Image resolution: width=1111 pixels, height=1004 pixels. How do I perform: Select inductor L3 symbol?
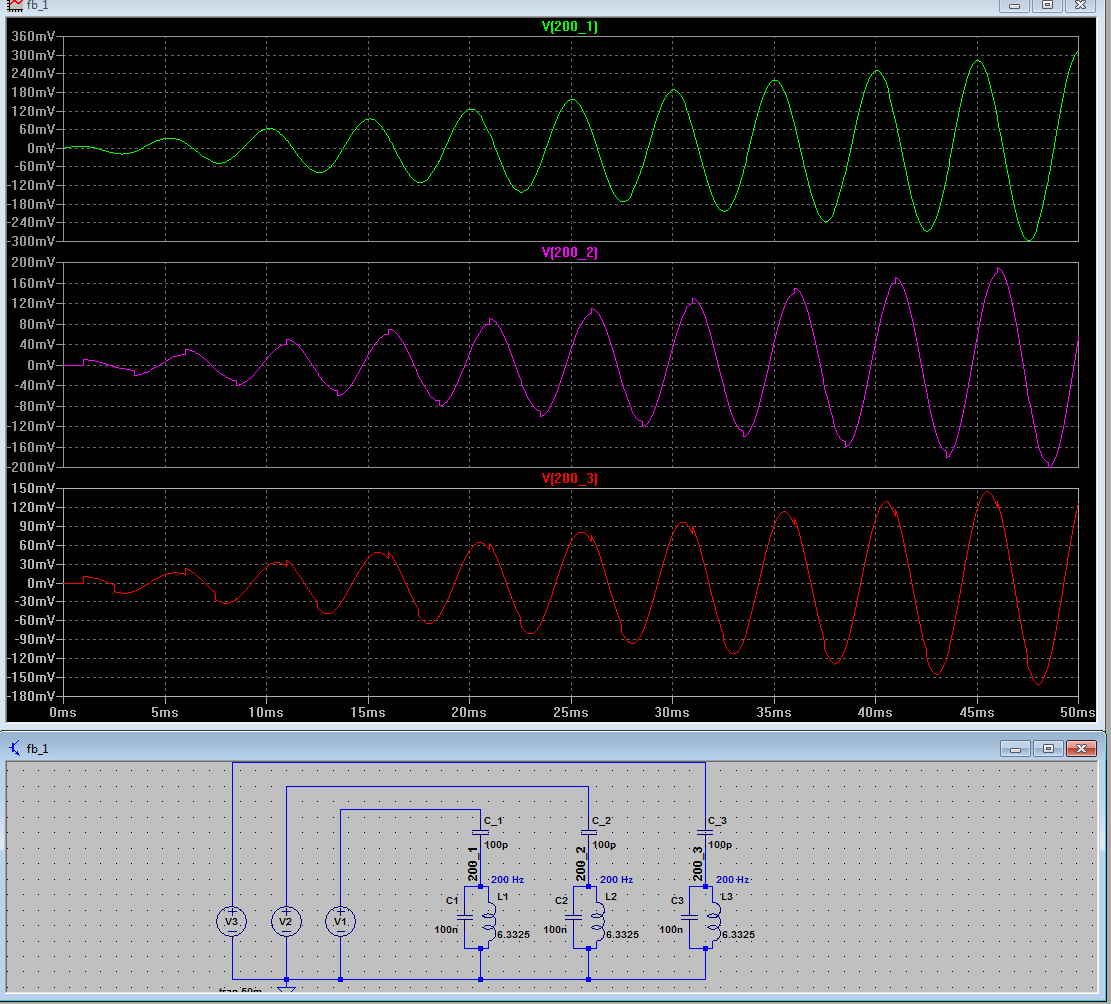click(x=713, y=921)
